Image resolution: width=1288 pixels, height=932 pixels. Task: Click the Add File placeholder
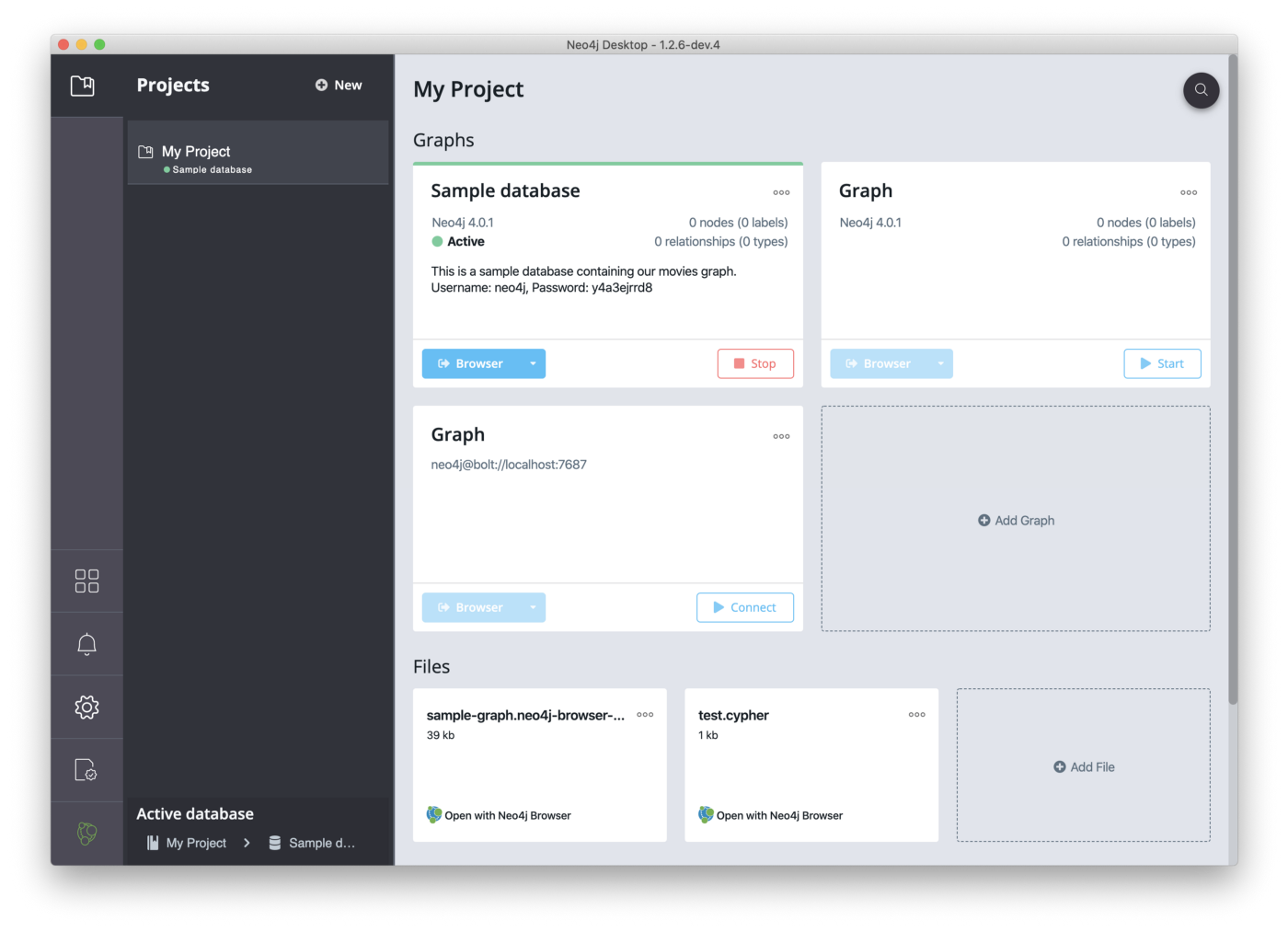[x=1084, y=766]
